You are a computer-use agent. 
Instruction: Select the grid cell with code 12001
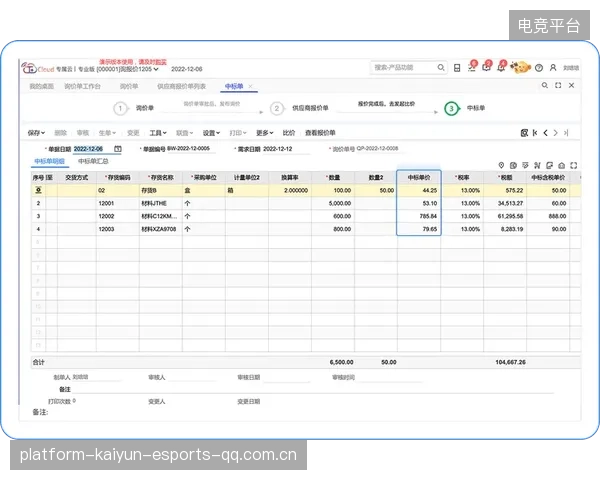(117, 203)
